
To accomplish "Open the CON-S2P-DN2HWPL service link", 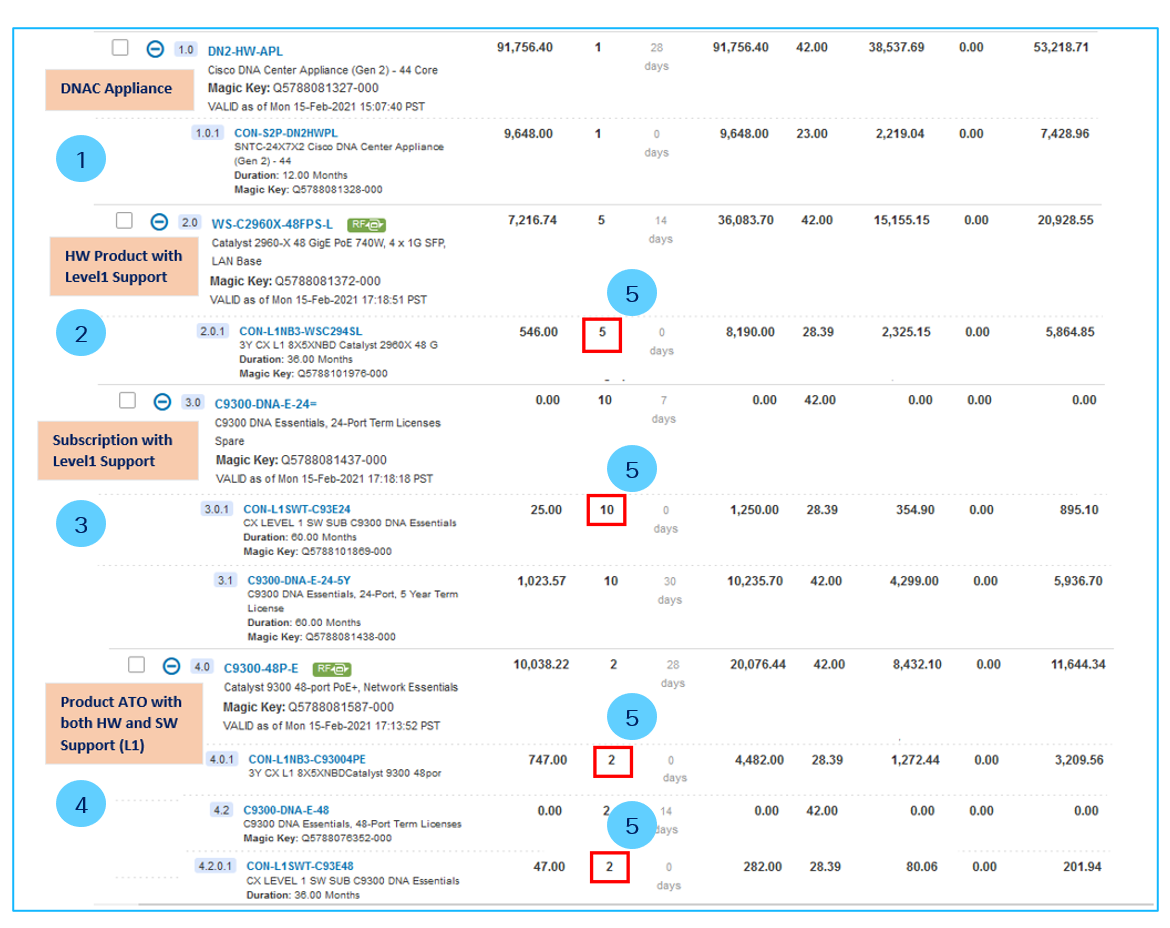I will [x=286, y=134].
